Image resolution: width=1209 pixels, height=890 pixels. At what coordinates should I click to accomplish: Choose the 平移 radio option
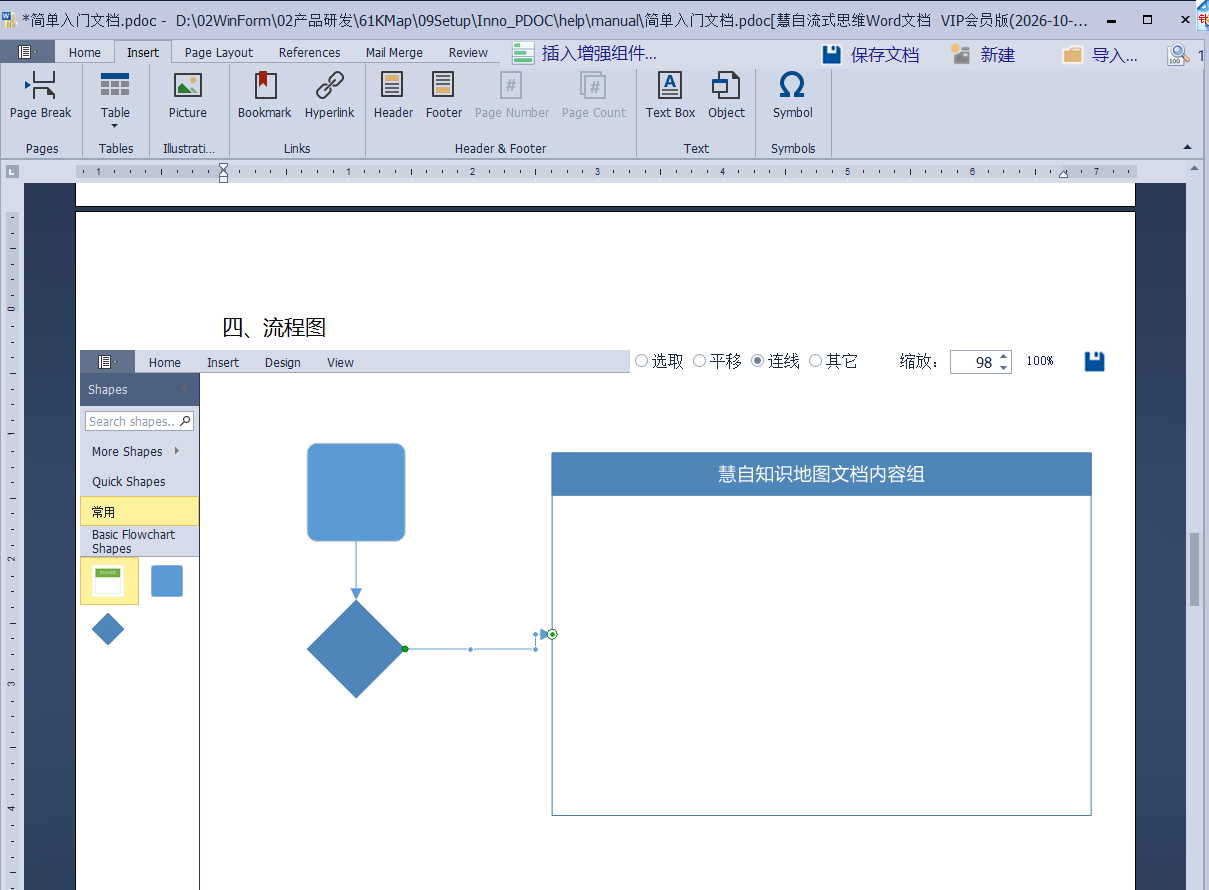[700, 361]
